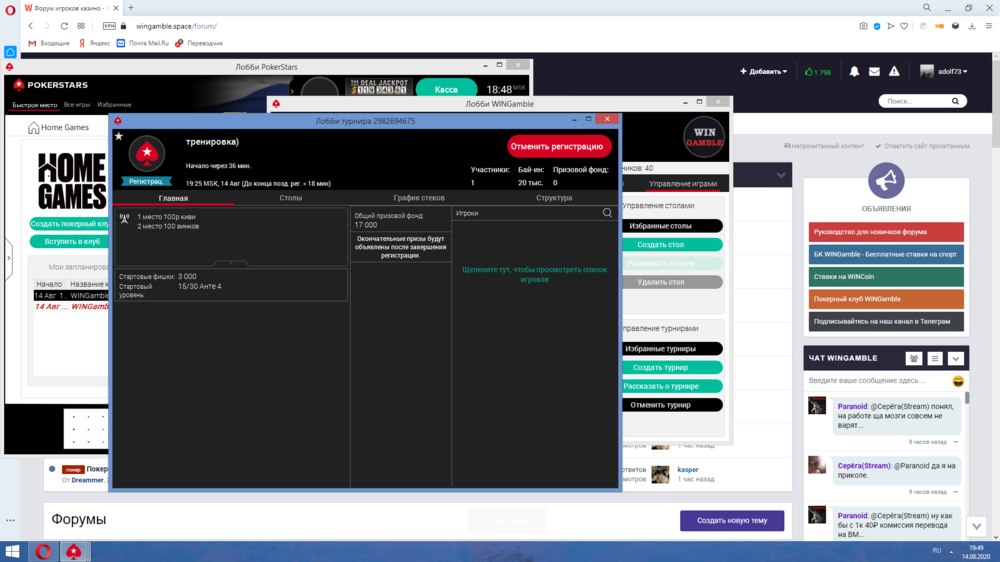Click Opera snapshot camera icon

tap(863, 26)
